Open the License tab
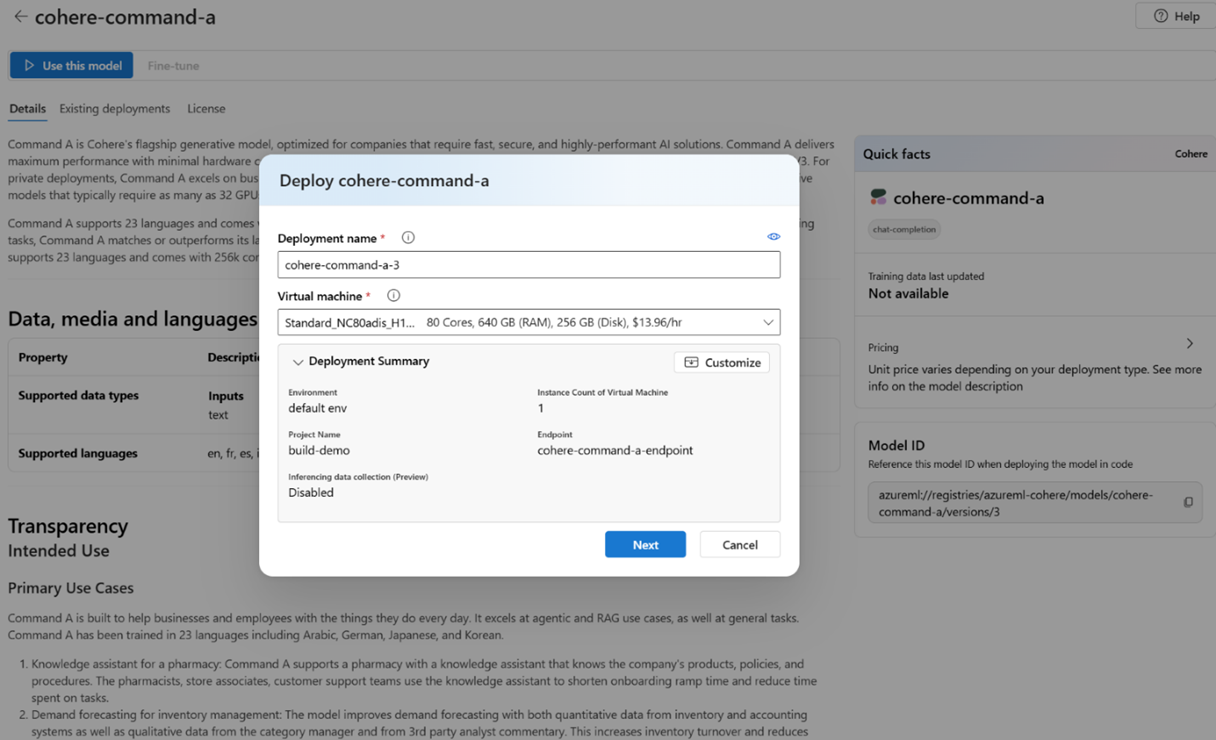The height and width of the screenshot is (740, 1216). pyautogui.click(x=206, y=109)
